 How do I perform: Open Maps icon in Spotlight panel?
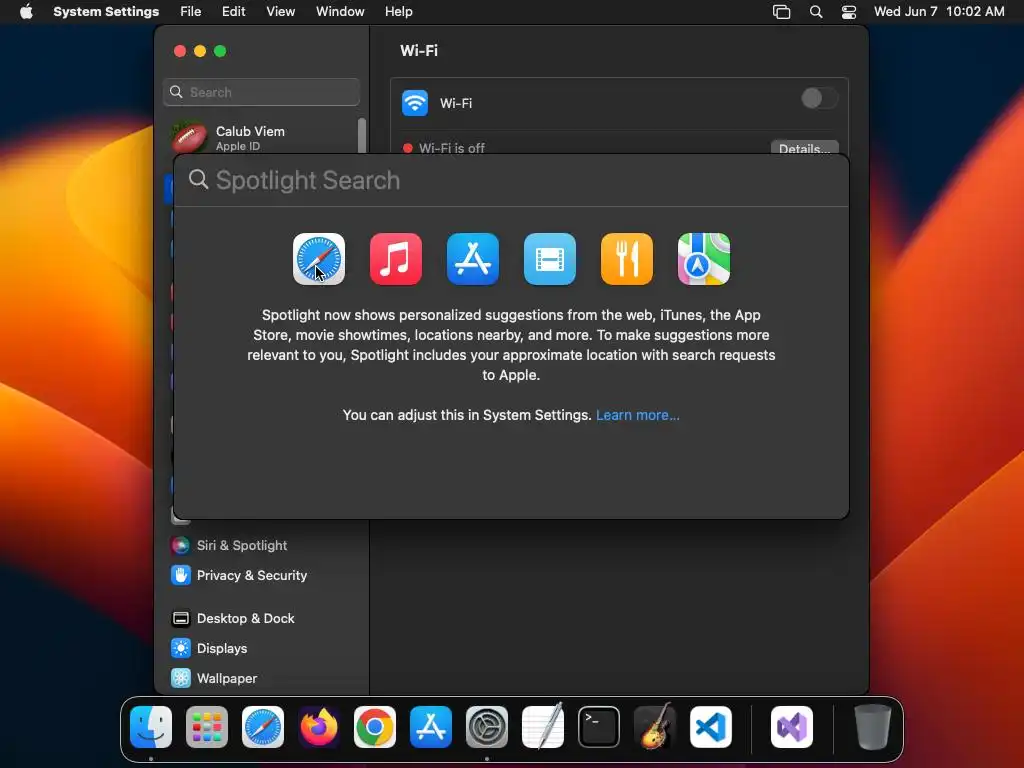704,259
